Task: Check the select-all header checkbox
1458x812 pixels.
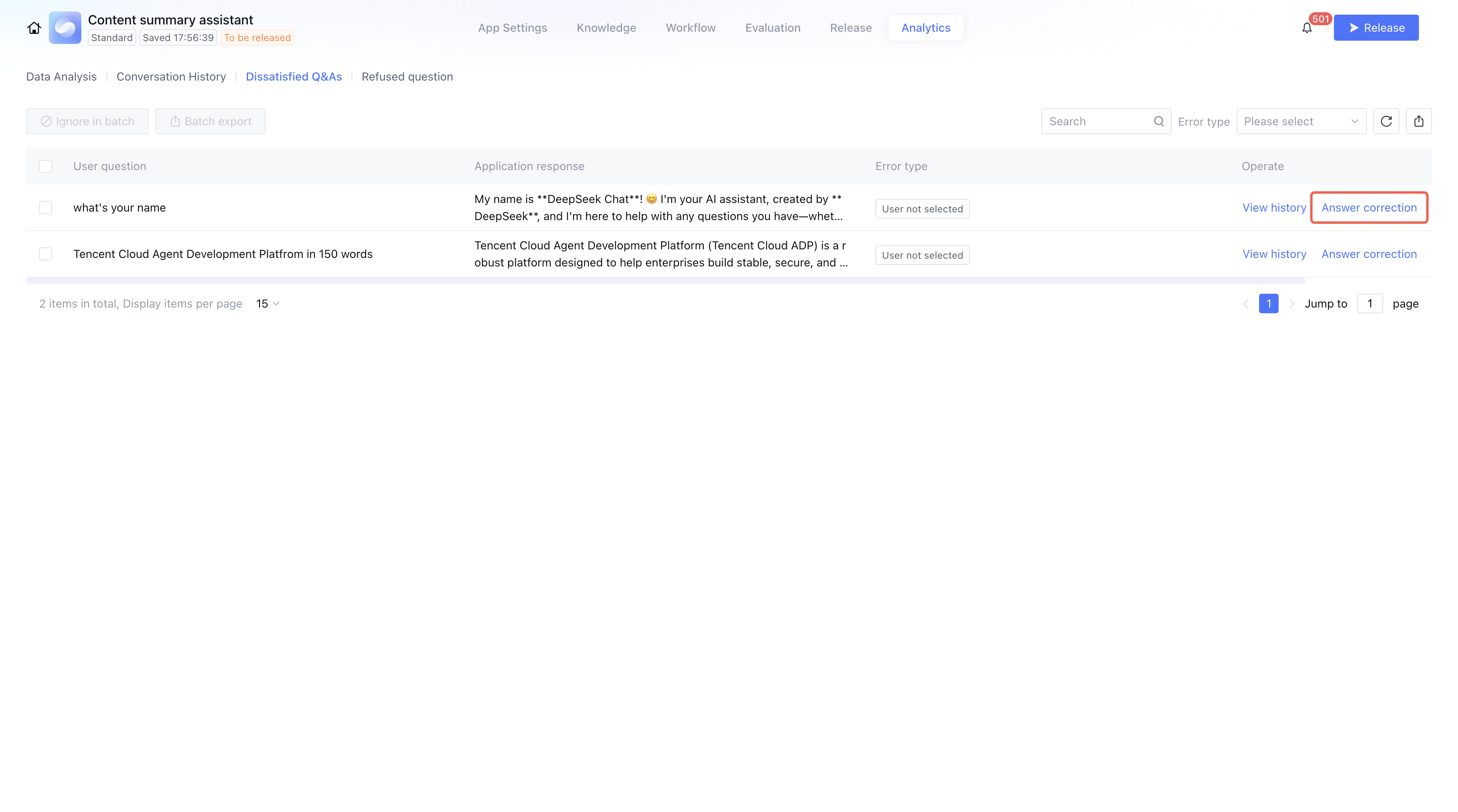Action: click(x=45, y=166)
